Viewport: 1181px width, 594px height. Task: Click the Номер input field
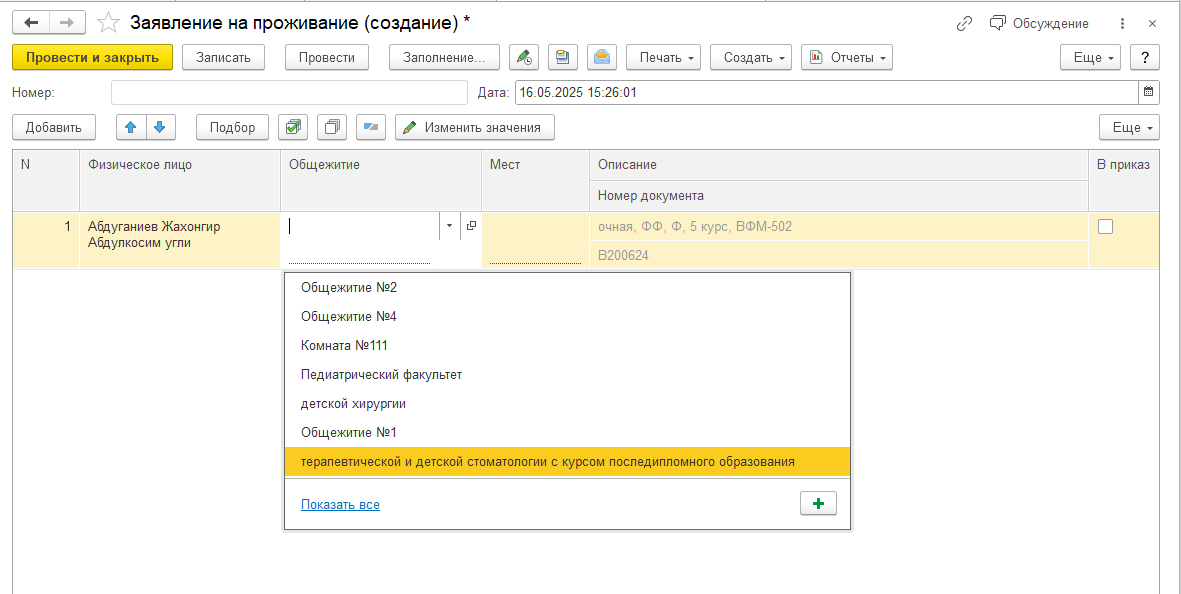point(289,93)
